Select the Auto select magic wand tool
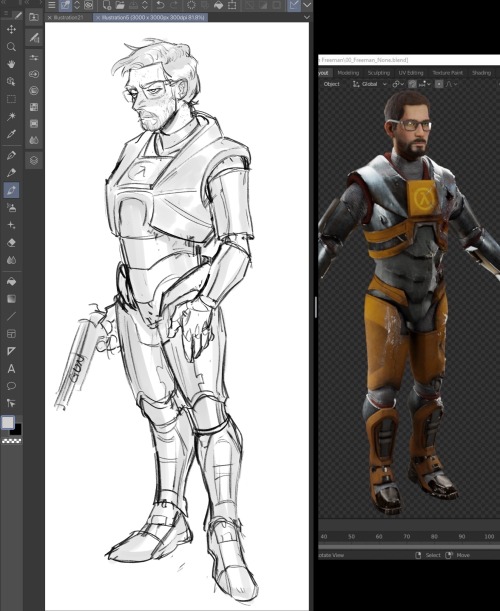500x611 pixels. pos(11,116)
